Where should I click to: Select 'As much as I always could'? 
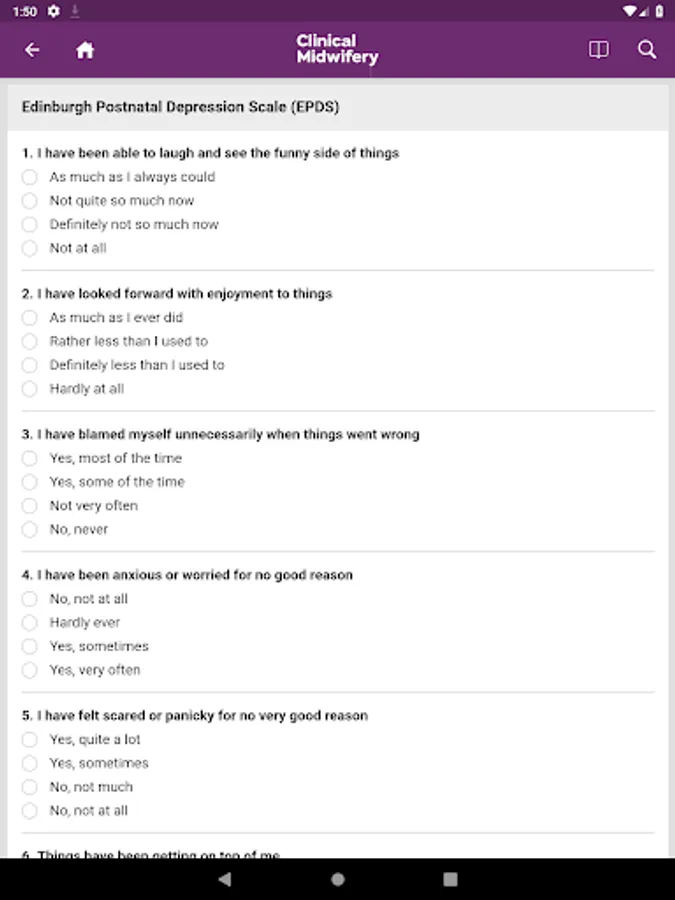pos(30,177)
